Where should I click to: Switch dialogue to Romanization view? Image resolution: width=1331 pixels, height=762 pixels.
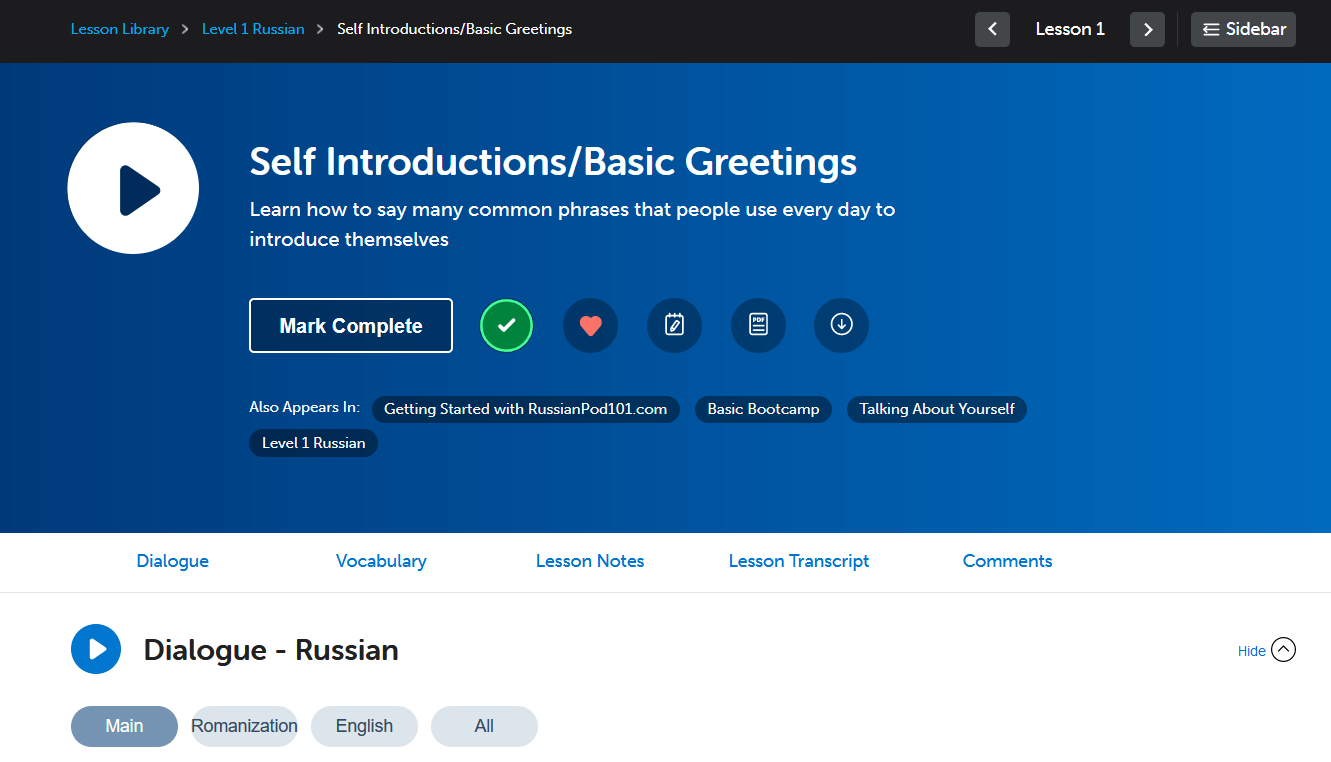(244, 726)
